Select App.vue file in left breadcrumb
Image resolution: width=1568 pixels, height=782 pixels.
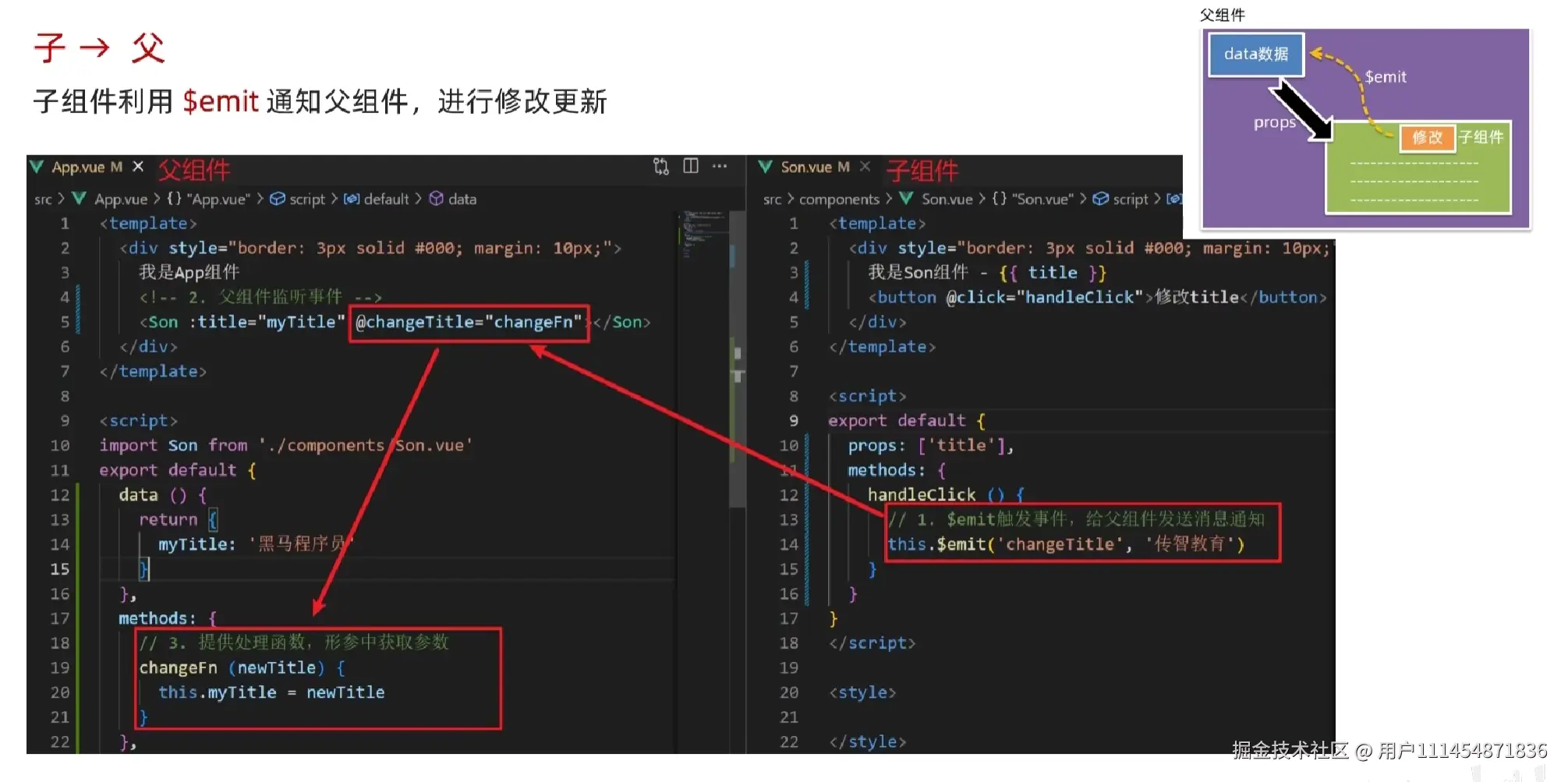click(x=121, y=200)
